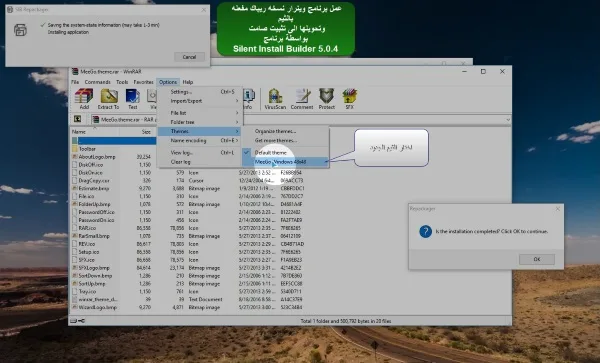
Task: Click OK in the Repackager dialog
Action: pyautogui.click(x=536, y=259)
